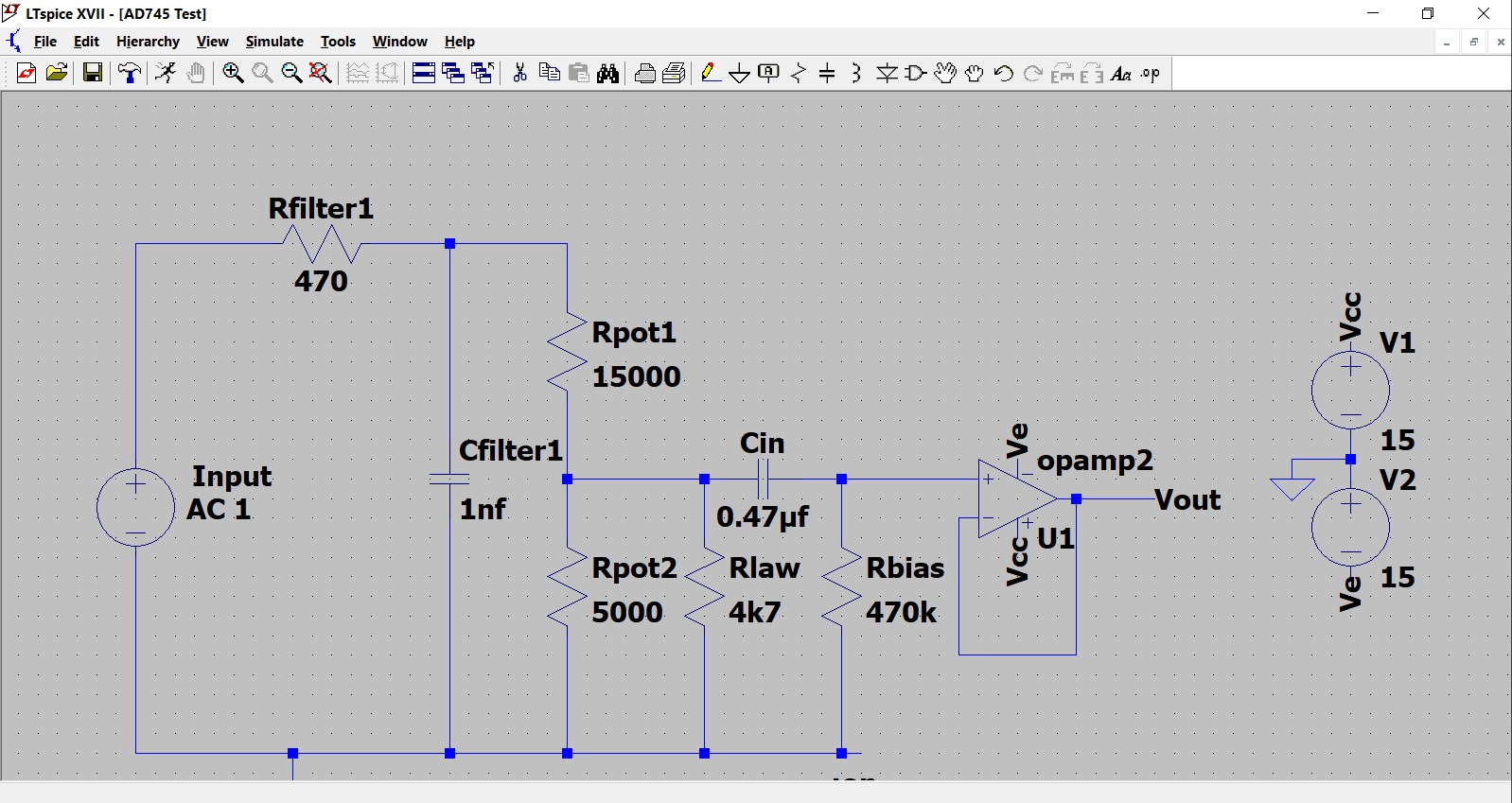1512x803 pixels.
Task: Select the Drag closed-hand tool
Action: pos(974,74)
